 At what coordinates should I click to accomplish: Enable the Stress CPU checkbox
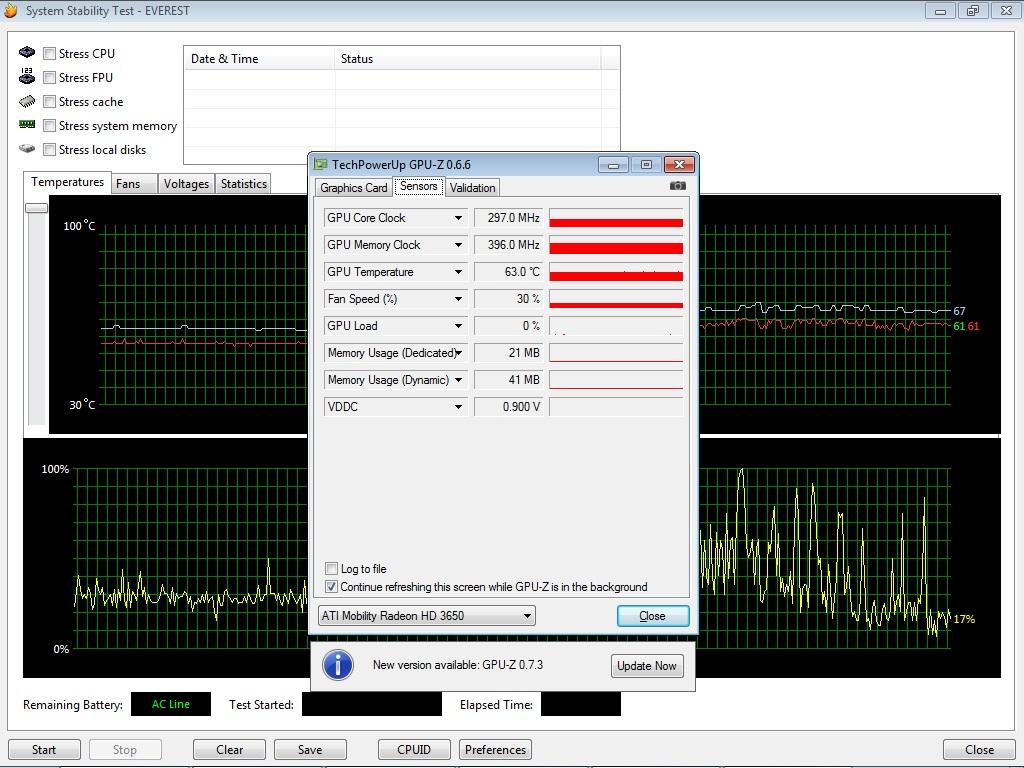49,54
